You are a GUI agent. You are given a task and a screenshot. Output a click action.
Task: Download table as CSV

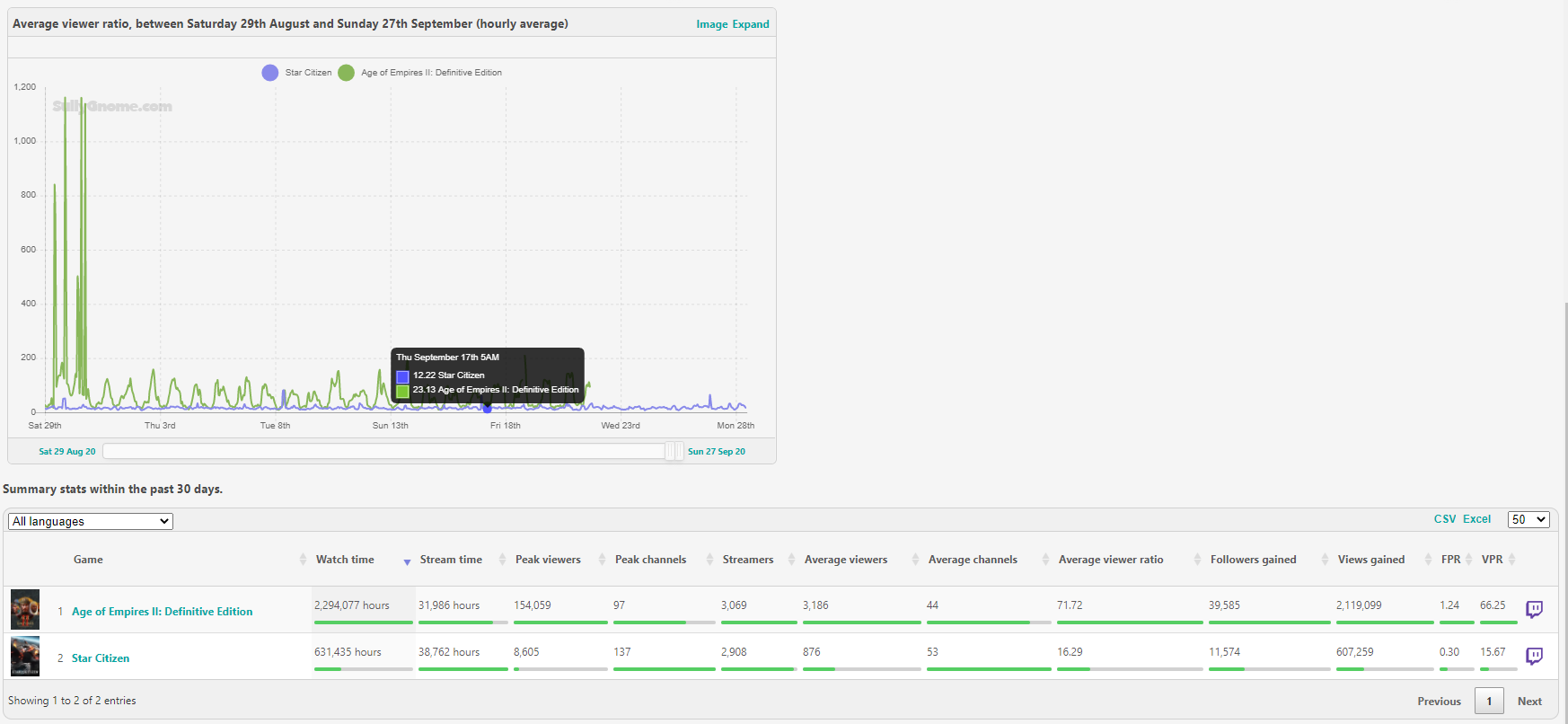point(1445,519)
